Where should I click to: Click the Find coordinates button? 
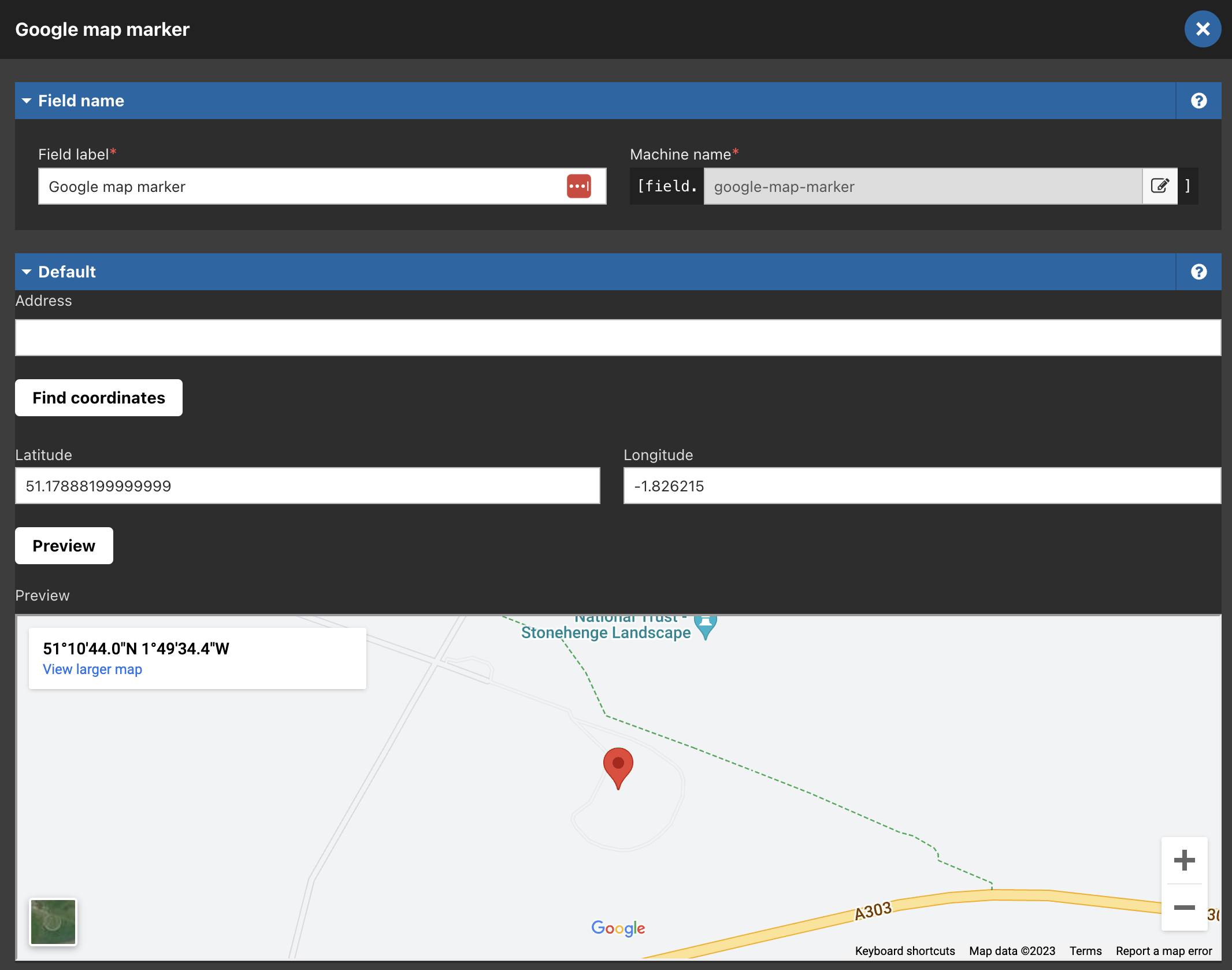point(99,398)
